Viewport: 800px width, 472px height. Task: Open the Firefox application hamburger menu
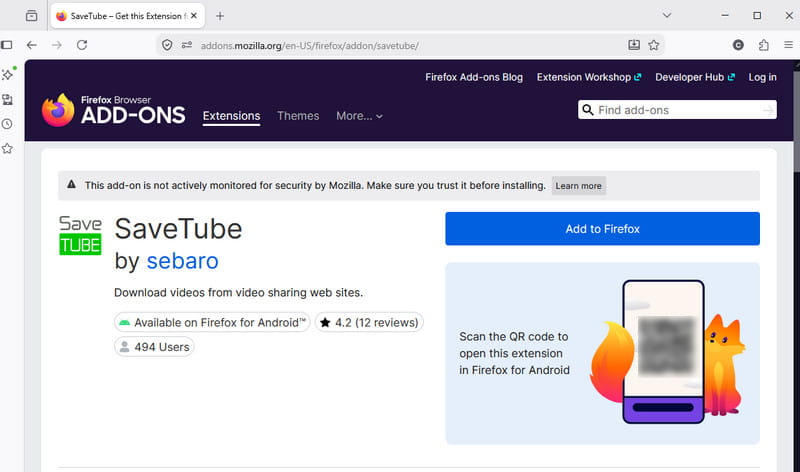tap(788, 45)
